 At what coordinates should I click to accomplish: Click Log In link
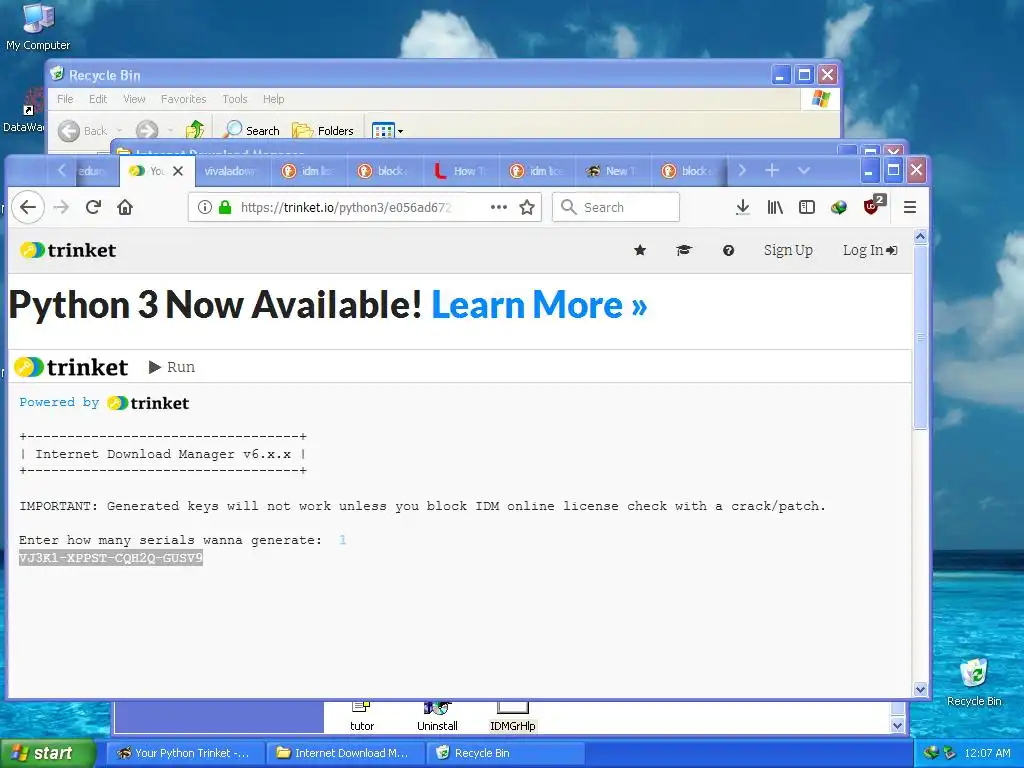coord(870,250)
